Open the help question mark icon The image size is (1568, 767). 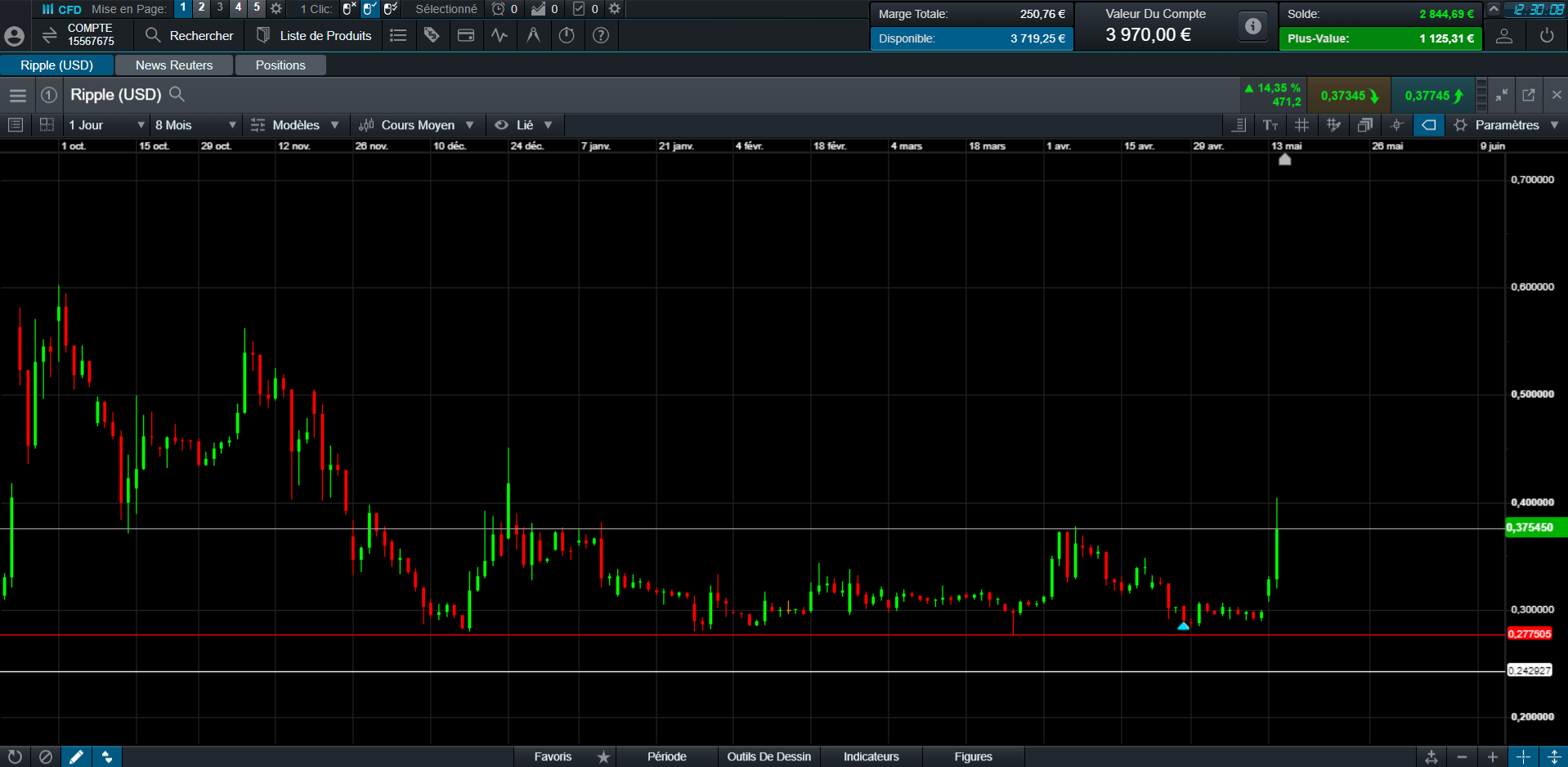[601, 35]
